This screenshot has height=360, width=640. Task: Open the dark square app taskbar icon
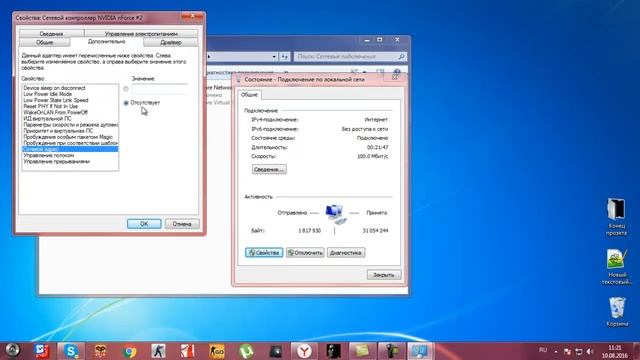coord(276,351)
